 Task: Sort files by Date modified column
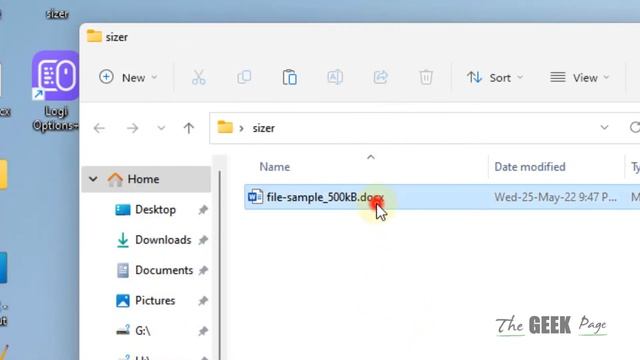coord(530,167)
